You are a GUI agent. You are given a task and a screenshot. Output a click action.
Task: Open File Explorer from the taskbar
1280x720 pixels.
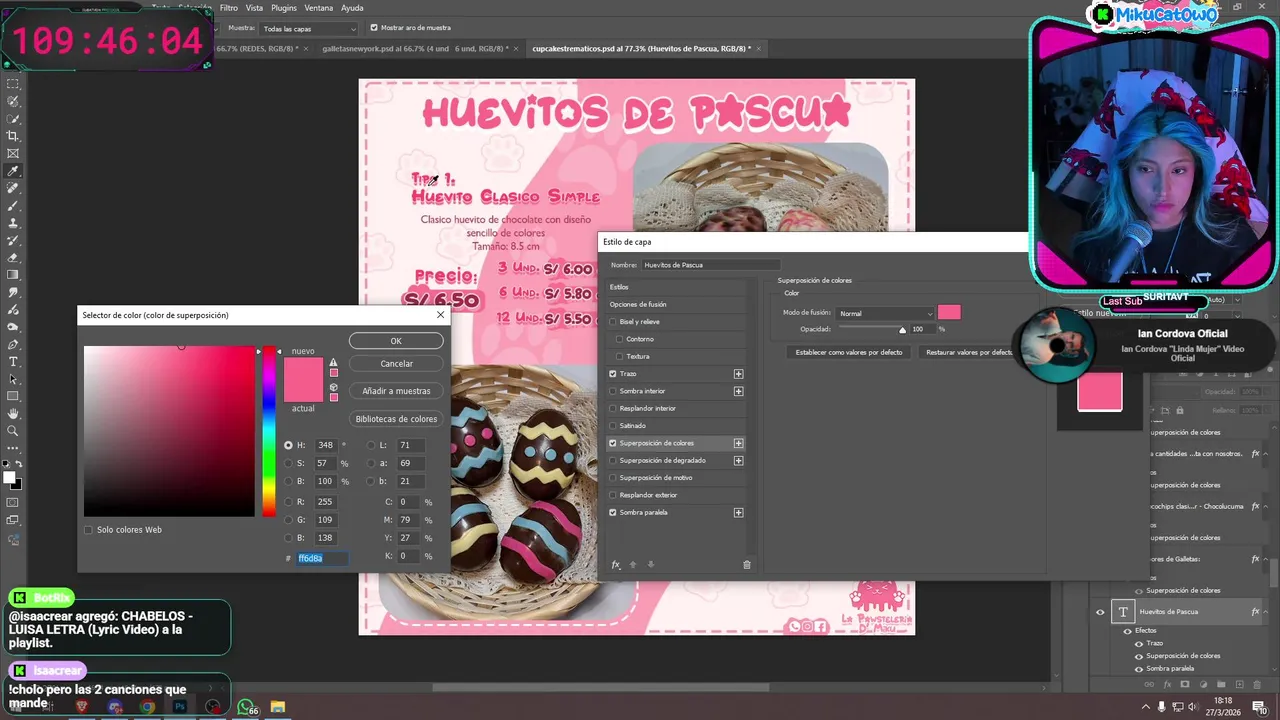278,707
